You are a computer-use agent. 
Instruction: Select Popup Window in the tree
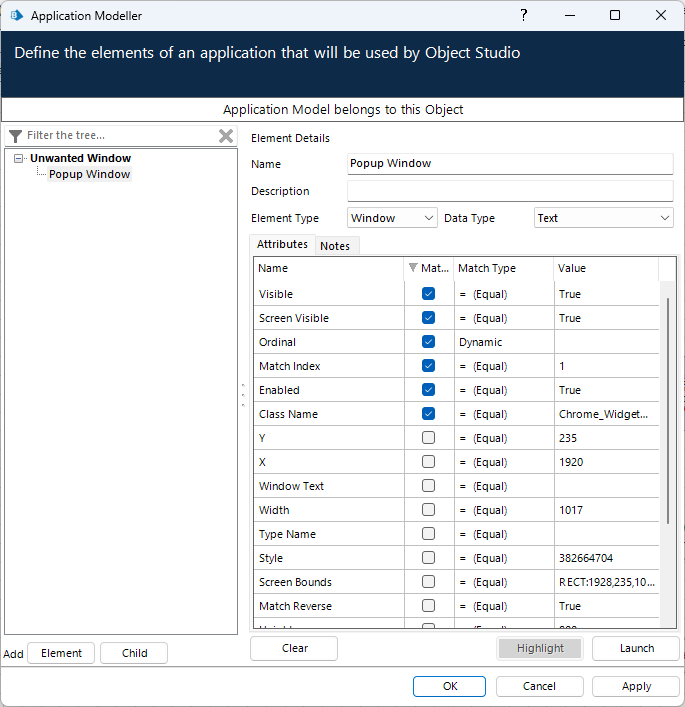coord(90,174)
